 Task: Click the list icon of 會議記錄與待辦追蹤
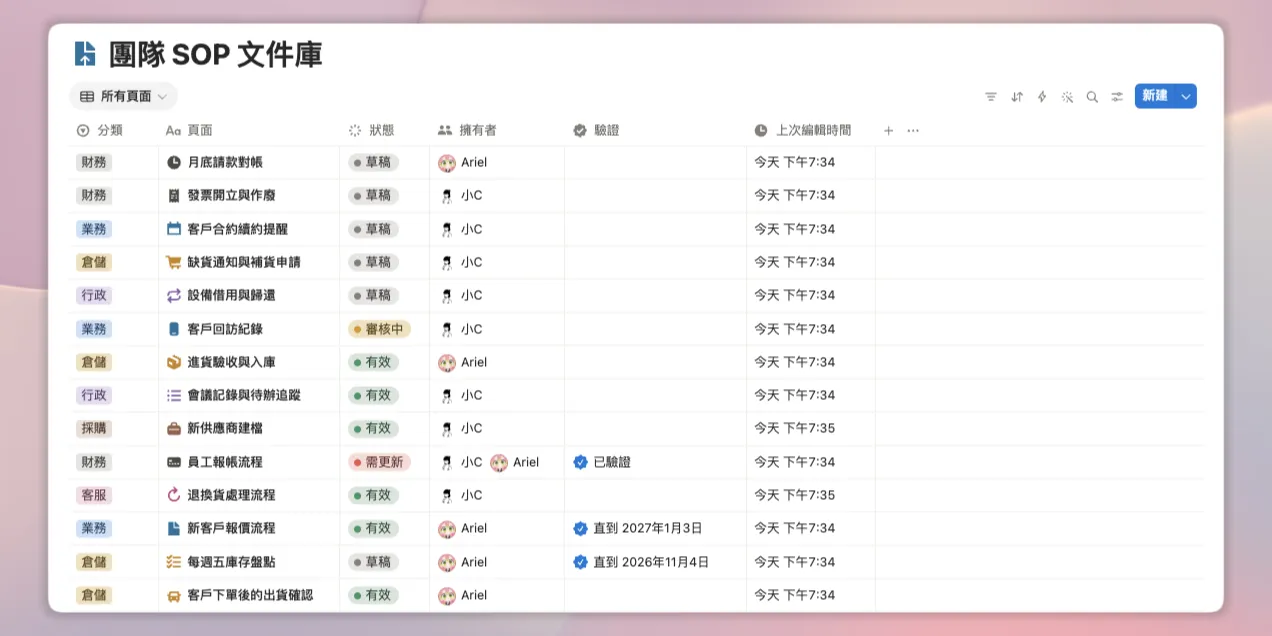click(174, 395)
